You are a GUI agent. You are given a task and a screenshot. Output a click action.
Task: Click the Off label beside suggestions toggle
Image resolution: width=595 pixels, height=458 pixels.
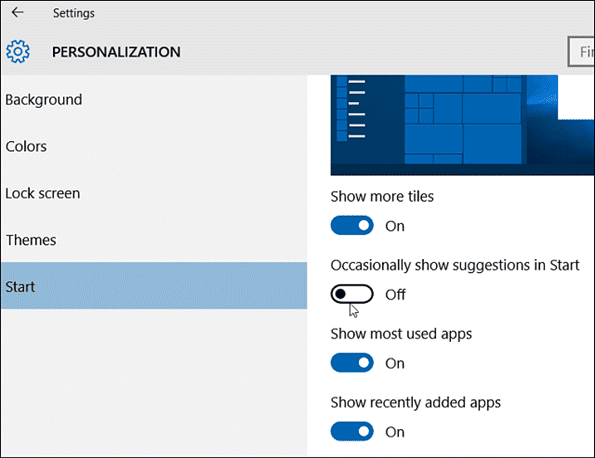coord(395,294)
